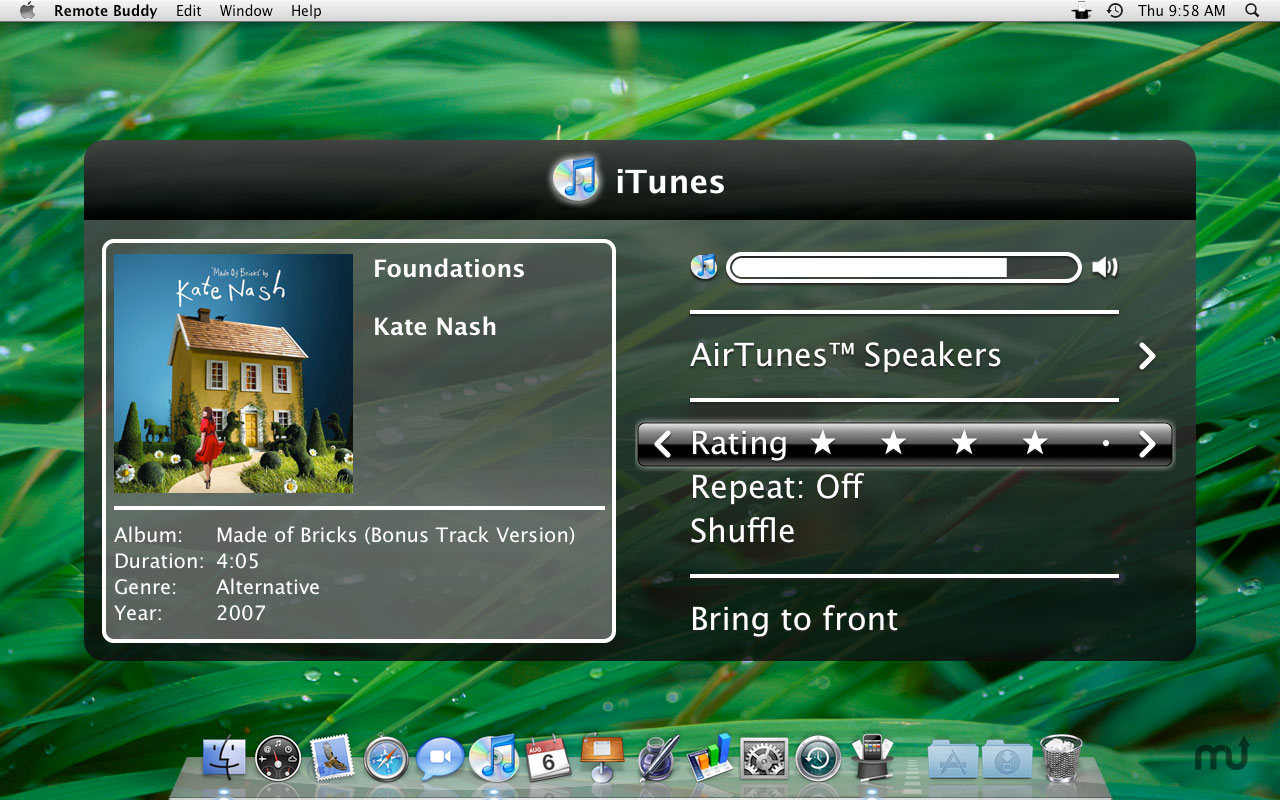Image resolution: width=1280 pixels, height=800 pixels.
Task: Open the Trash in the Dock
Action: tap(1061, 758)
